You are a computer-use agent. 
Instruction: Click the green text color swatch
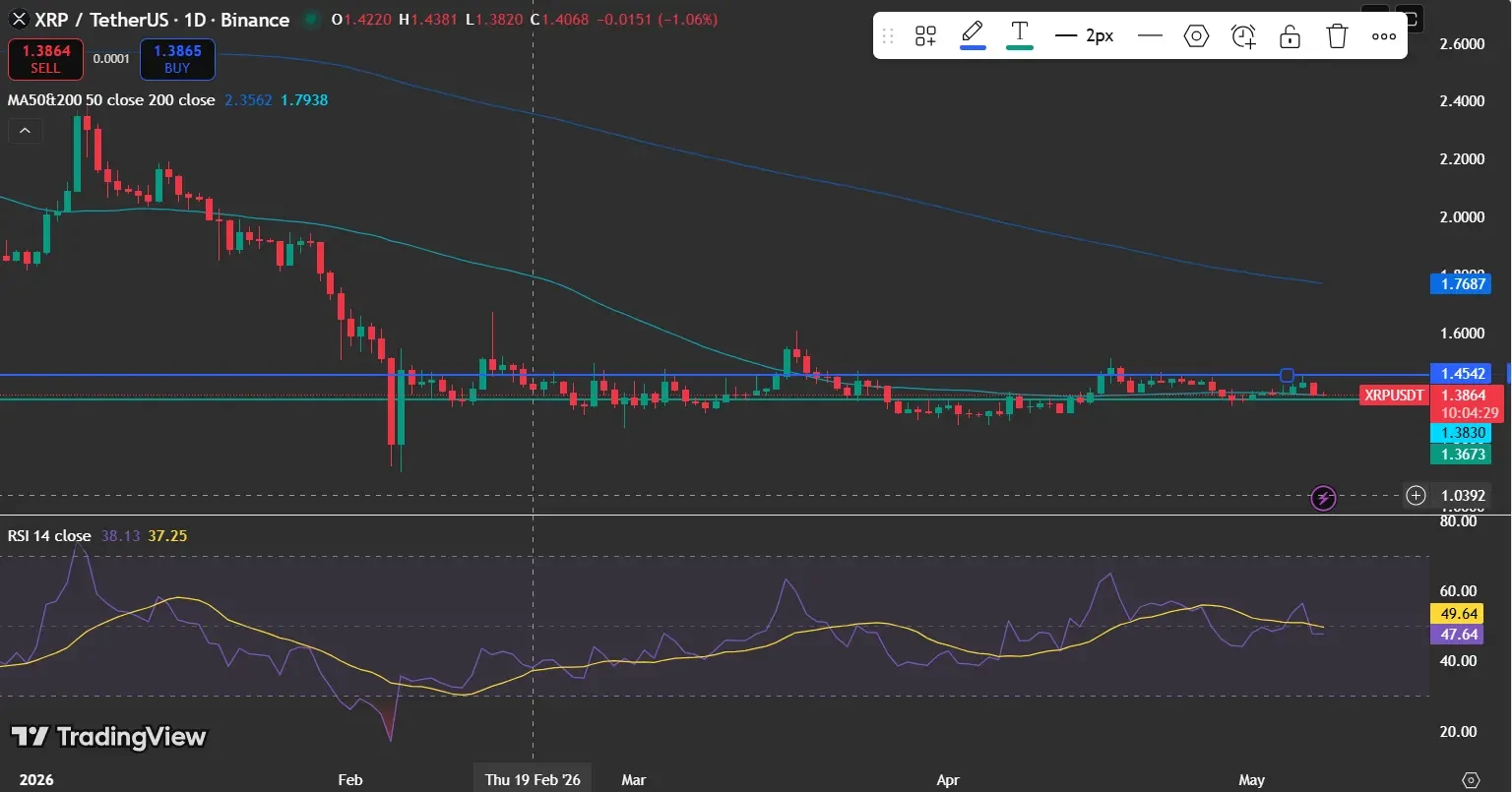[x=1020, y=46]
